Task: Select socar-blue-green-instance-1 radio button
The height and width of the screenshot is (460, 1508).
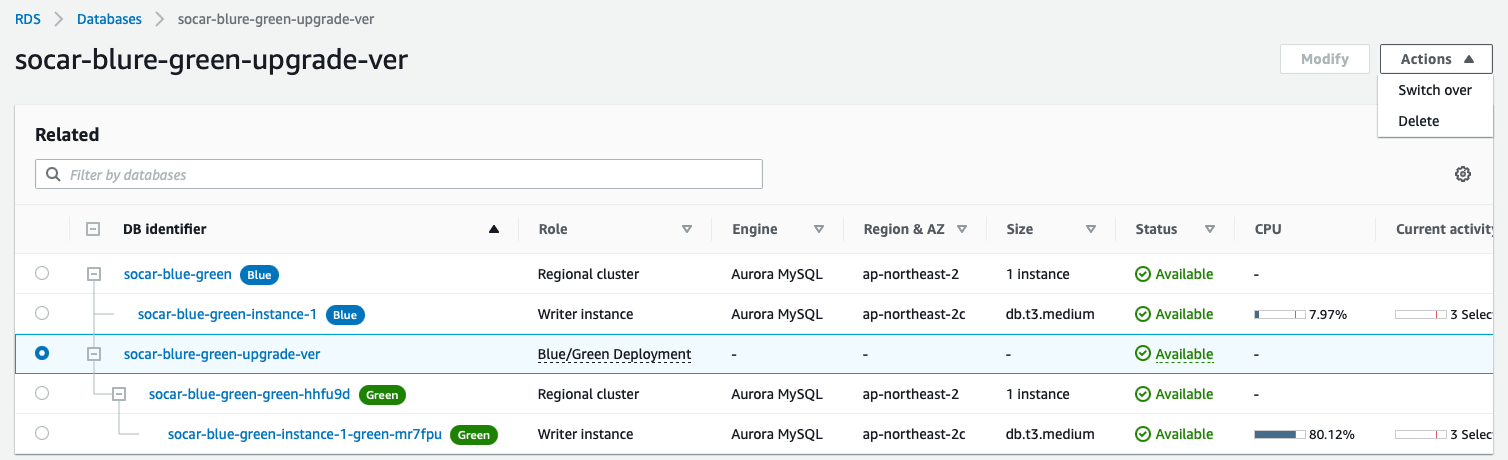Action: pyautogui.click(x=41, y=313)
